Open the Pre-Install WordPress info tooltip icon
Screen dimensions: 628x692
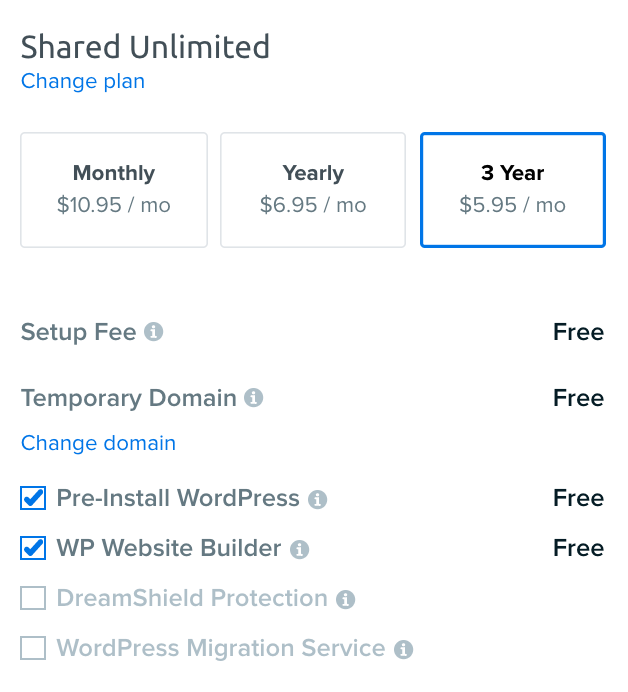point(317,499)
